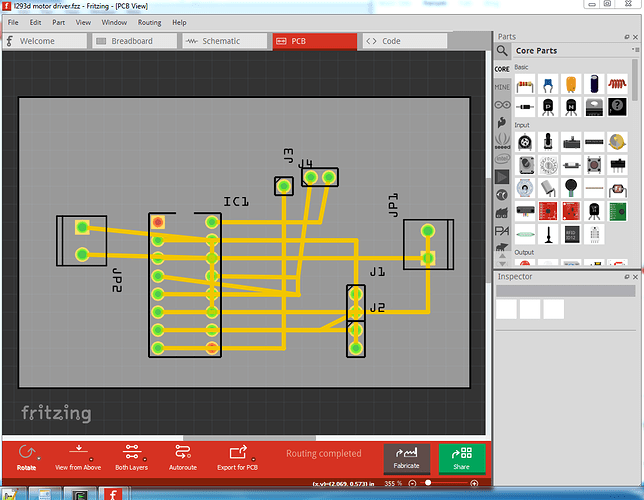Choose the photocell LDR part
The height and width of the screenshot is (500, 644).
[617, 189]
